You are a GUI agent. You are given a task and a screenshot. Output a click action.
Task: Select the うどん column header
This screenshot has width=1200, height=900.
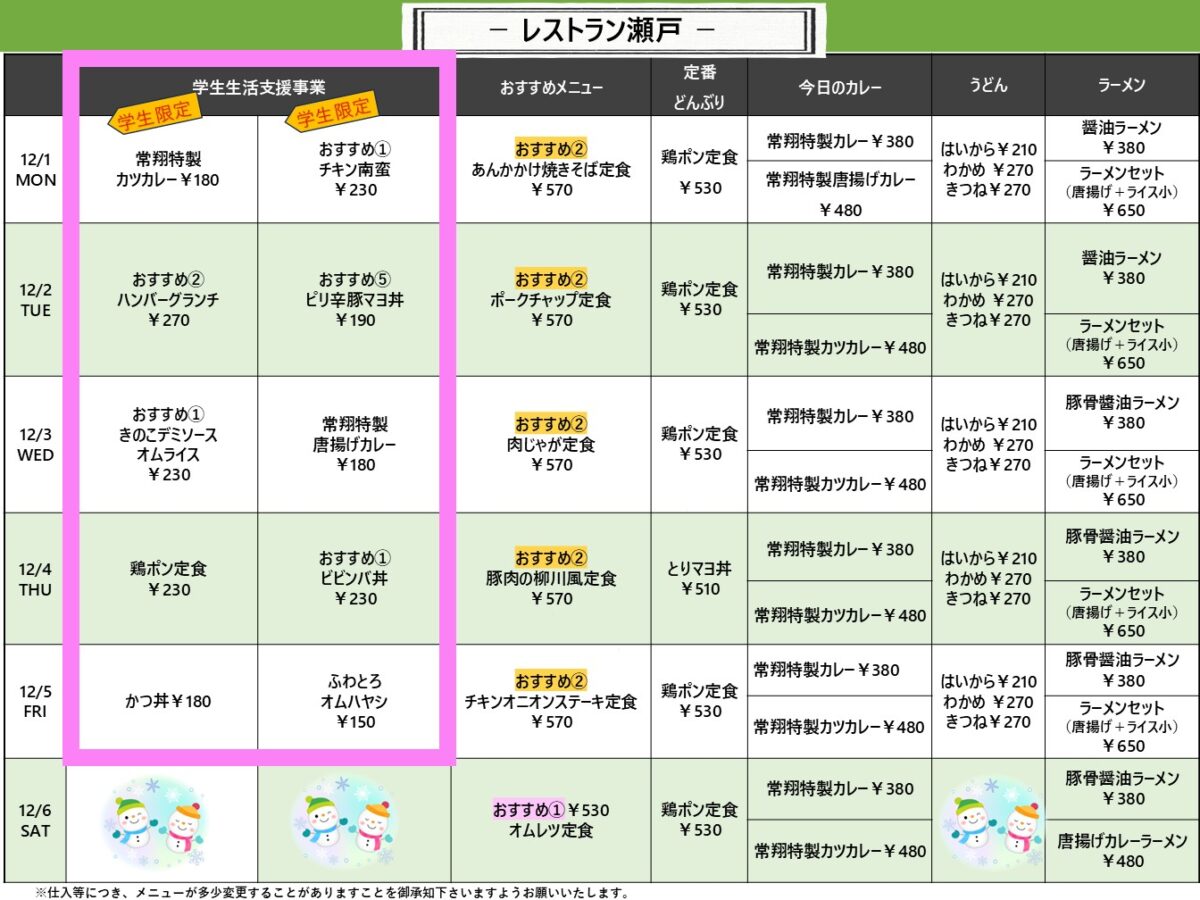tap(987, 86)
